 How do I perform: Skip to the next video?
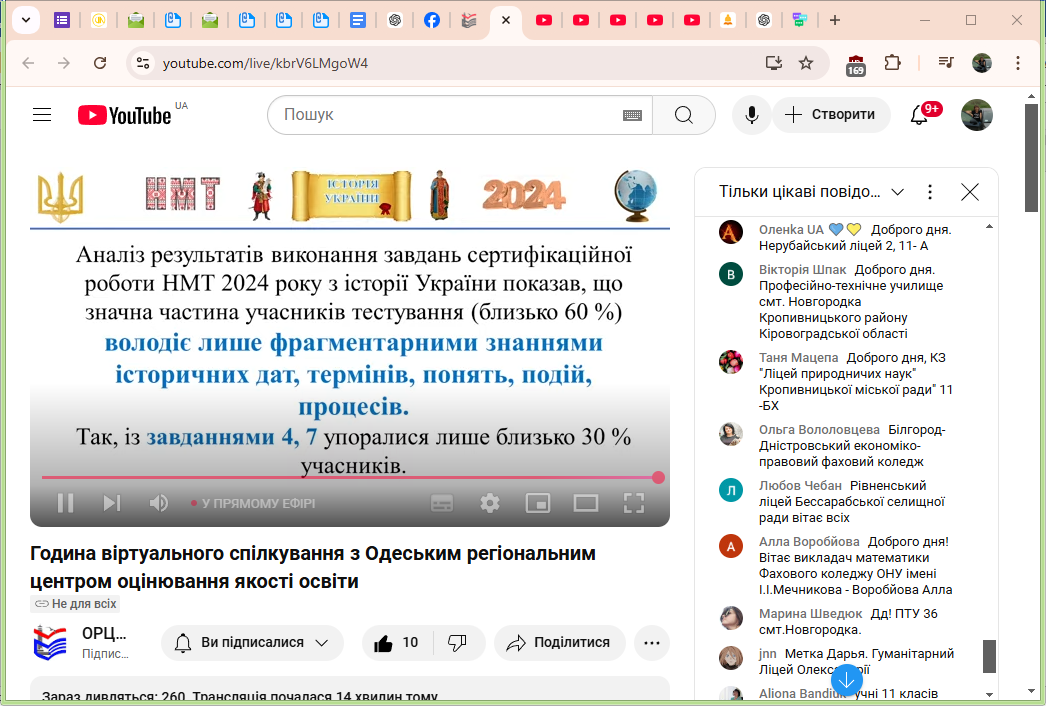pyautogui.click(x=112, y=503)
